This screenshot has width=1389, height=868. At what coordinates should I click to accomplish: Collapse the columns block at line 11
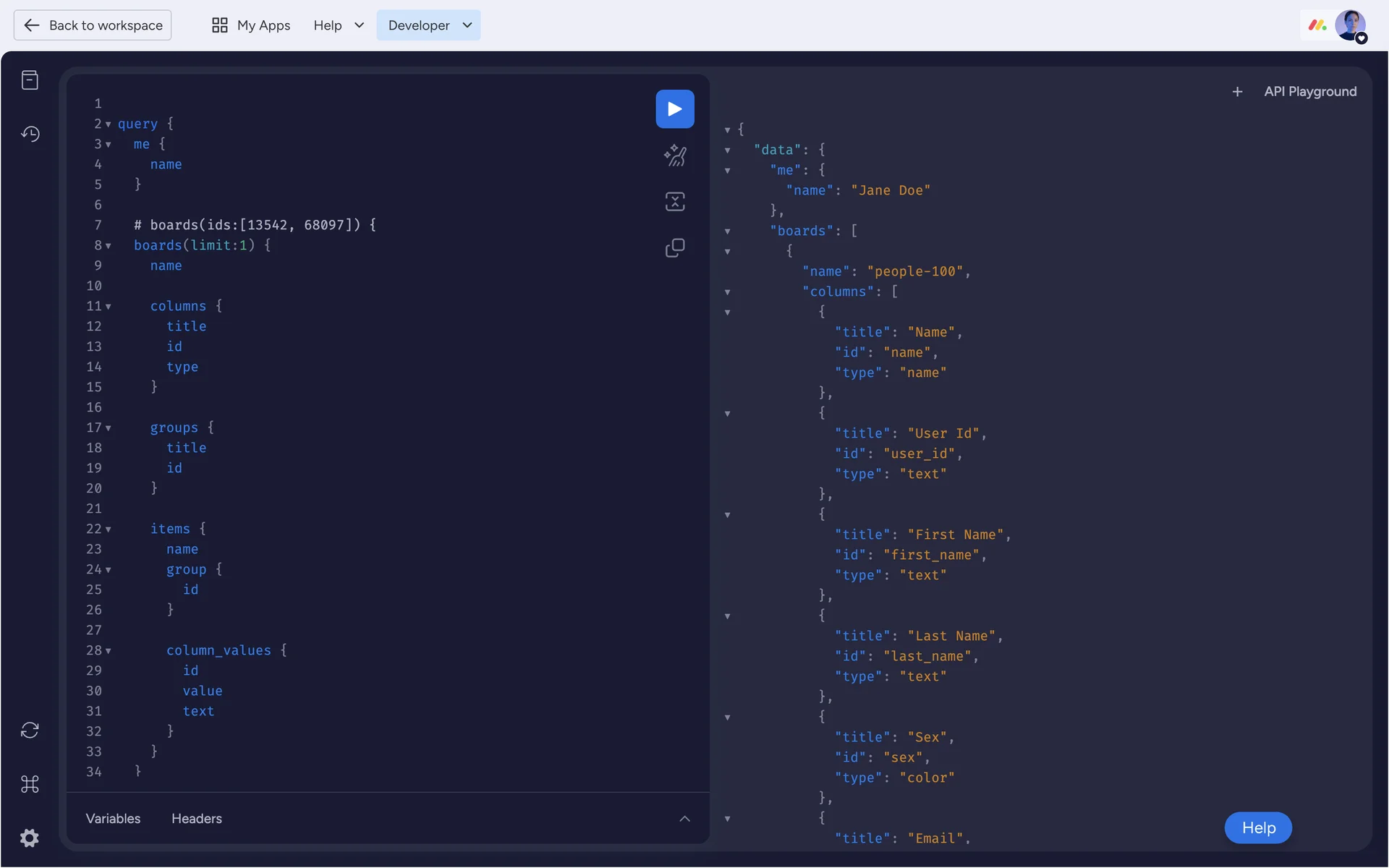[x=109, y=307]
